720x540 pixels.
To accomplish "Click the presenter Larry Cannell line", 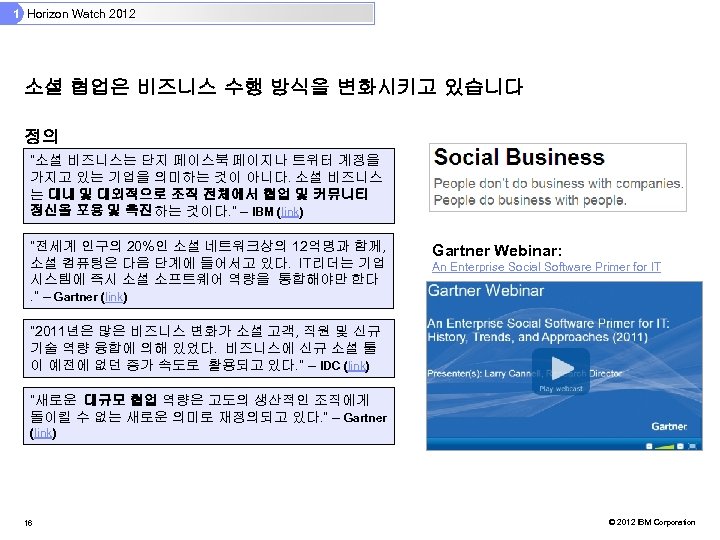I will tap(524, 373).
